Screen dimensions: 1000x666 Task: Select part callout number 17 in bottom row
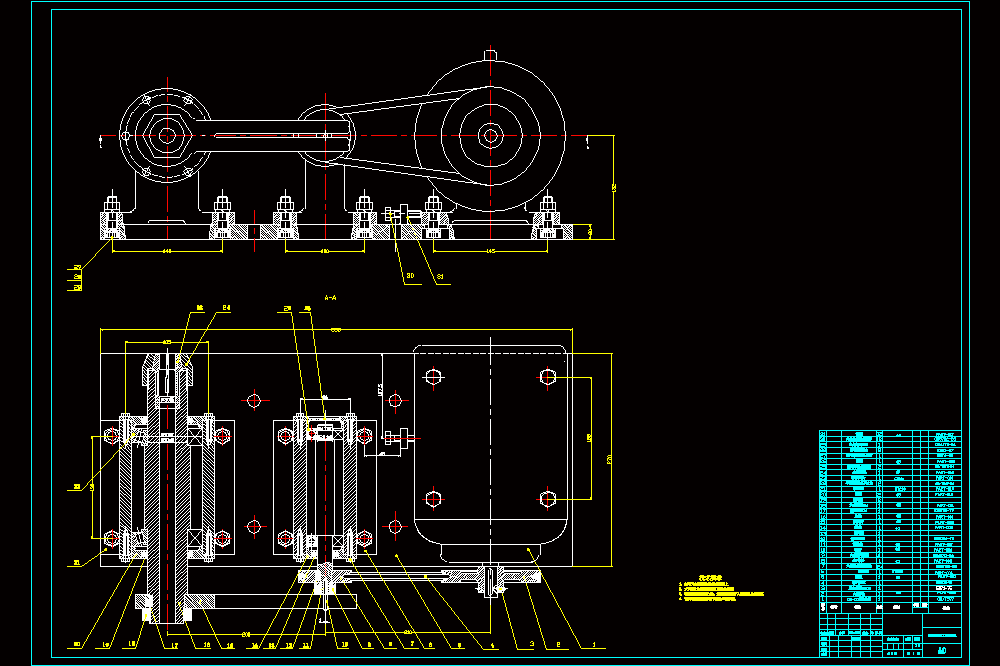(x=175, y=646)
